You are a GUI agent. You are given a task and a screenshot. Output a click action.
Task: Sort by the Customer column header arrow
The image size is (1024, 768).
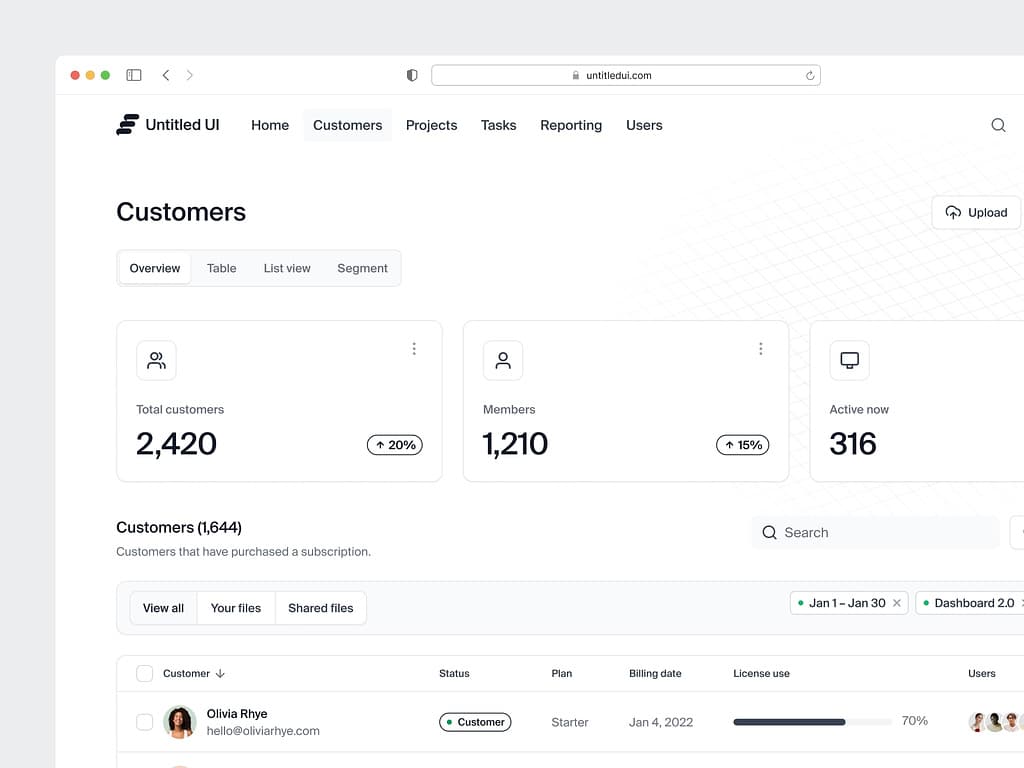click(x=221, y=674)
